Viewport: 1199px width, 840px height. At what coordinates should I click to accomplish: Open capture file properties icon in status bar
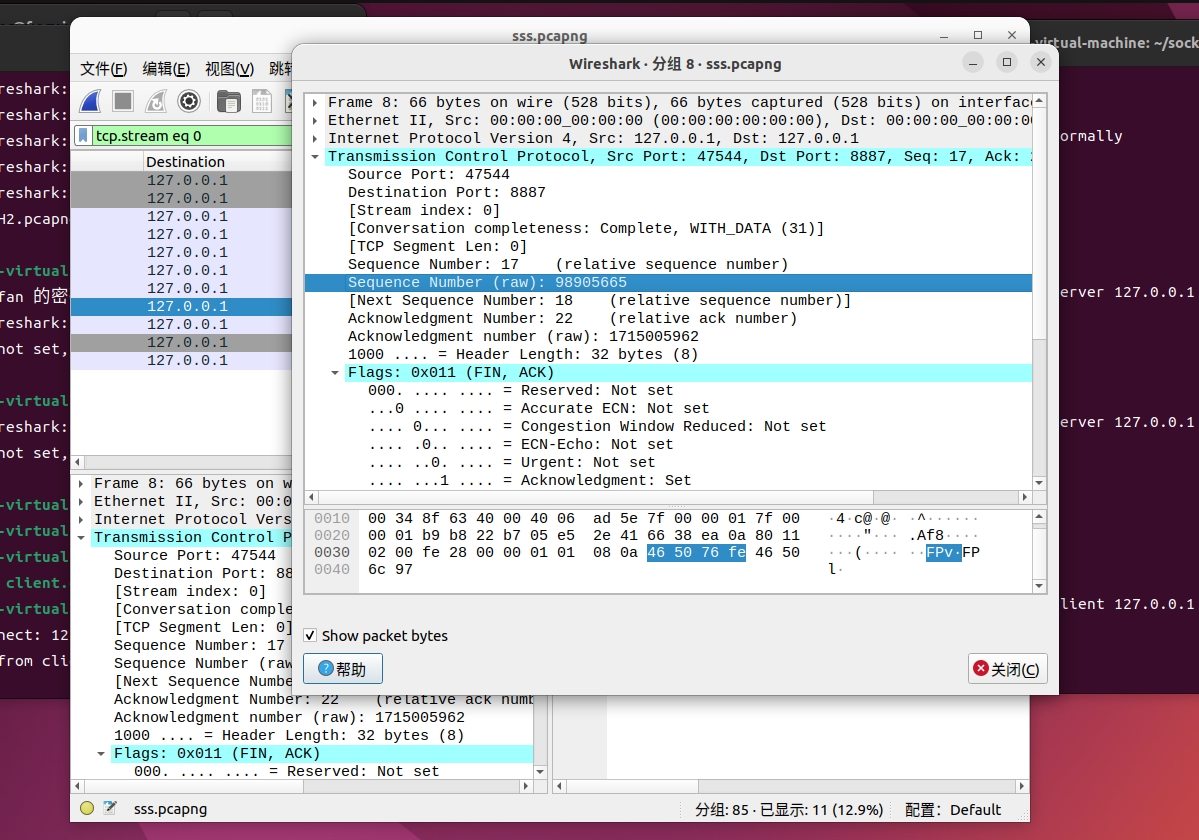click(110, 808)
